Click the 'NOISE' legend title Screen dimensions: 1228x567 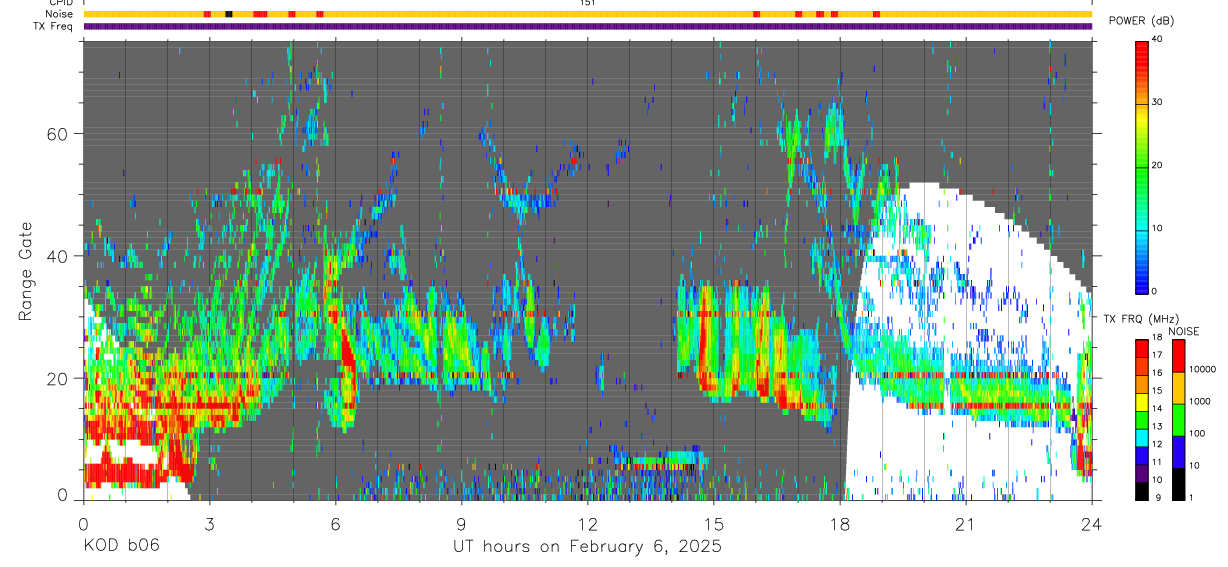coord(1183,331)
